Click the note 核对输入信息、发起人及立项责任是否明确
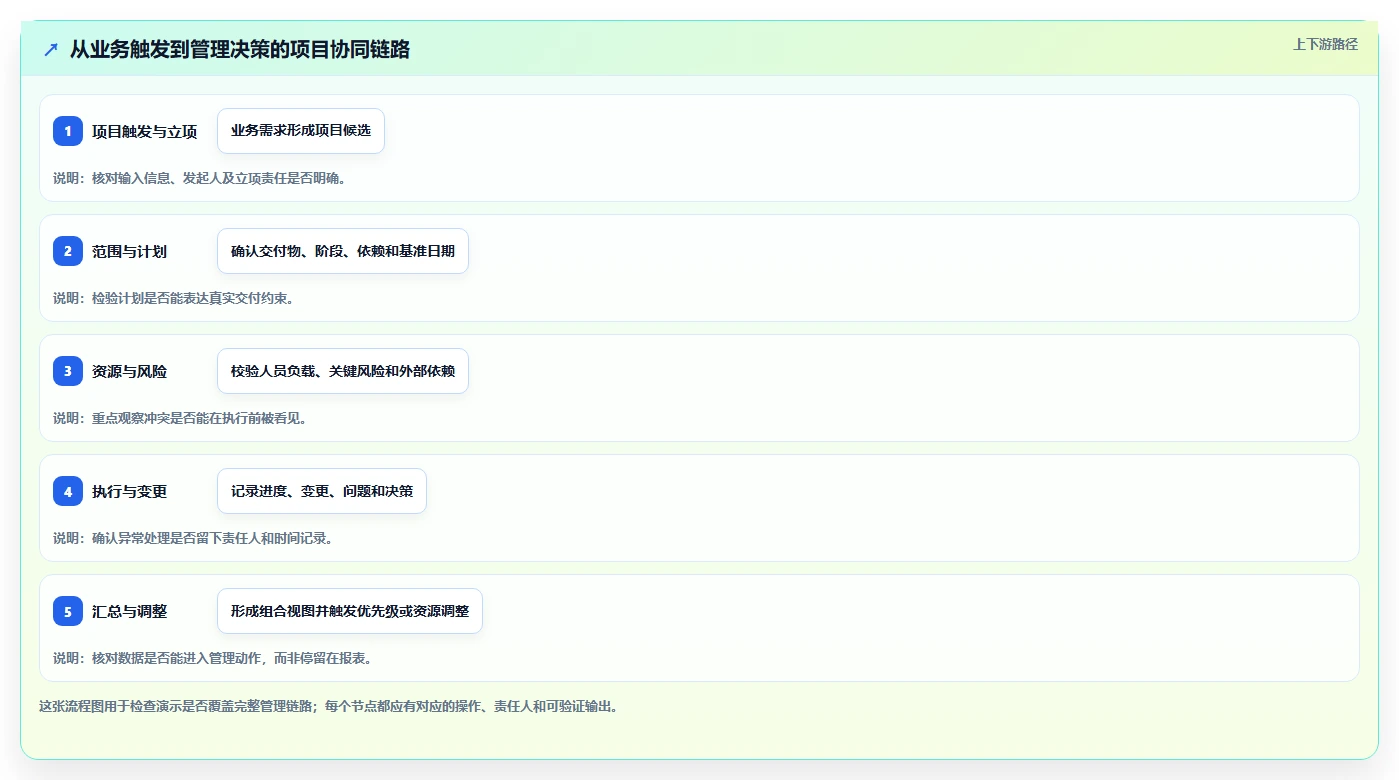The width and height of the screenshot is (1399, 780). click(x=199, y=178)
